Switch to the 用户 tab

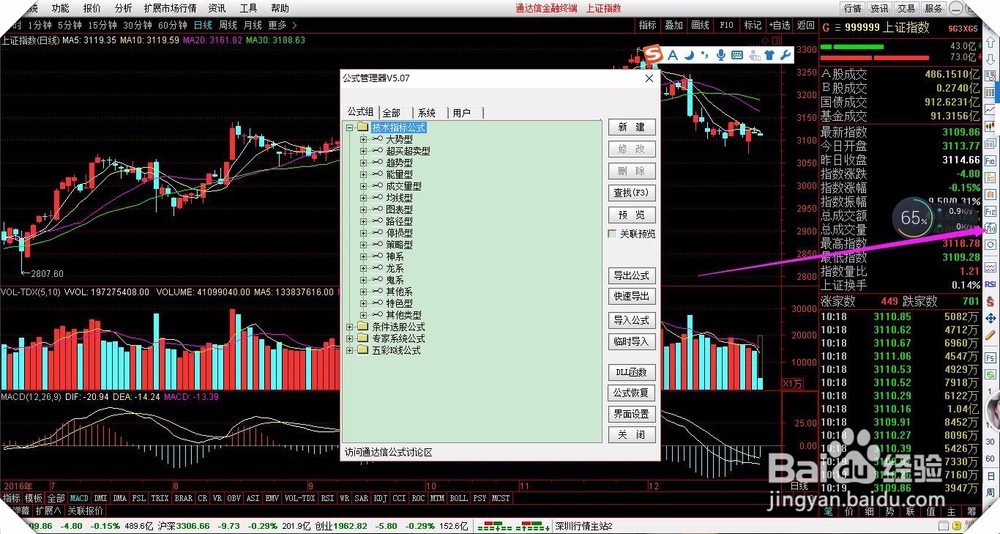pyautogui.click(x=462, y=113)
